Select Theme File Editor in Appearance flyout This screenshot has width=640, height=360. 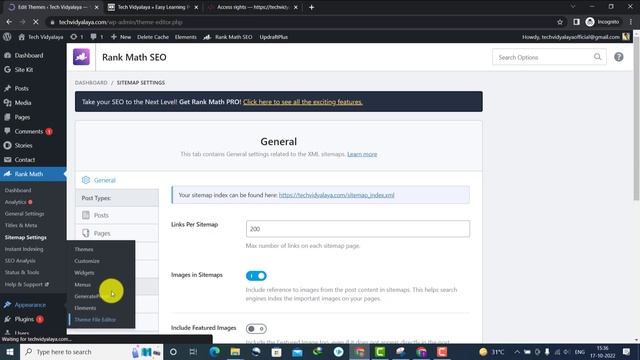[95, 320]
